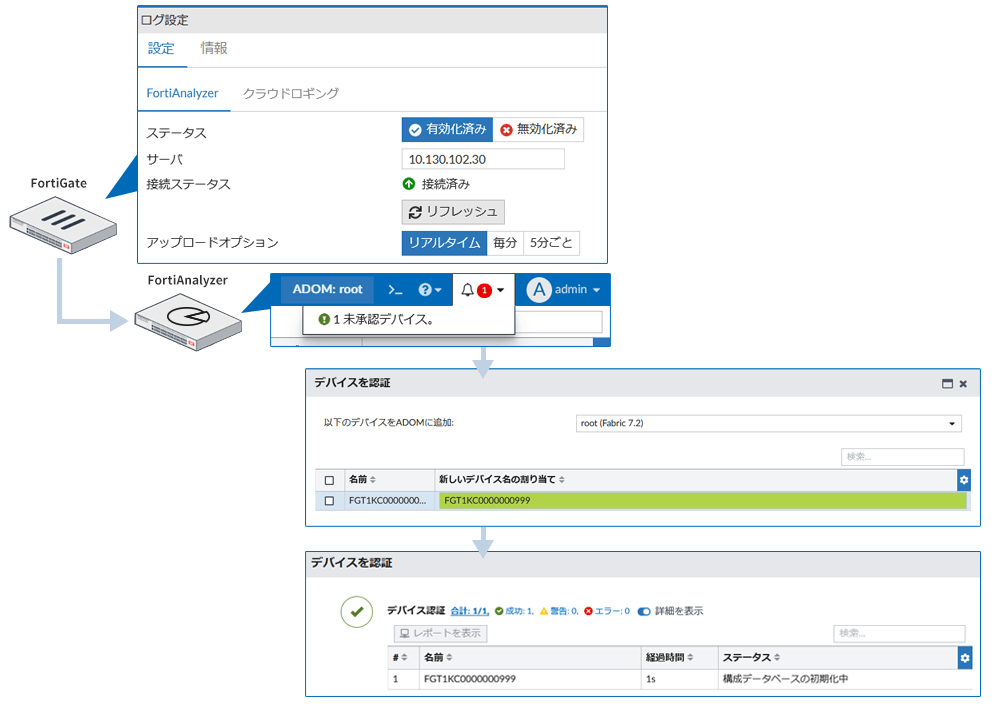Choose リアルタイム upload option
1000x709 pixels.
tap(445, 243)
